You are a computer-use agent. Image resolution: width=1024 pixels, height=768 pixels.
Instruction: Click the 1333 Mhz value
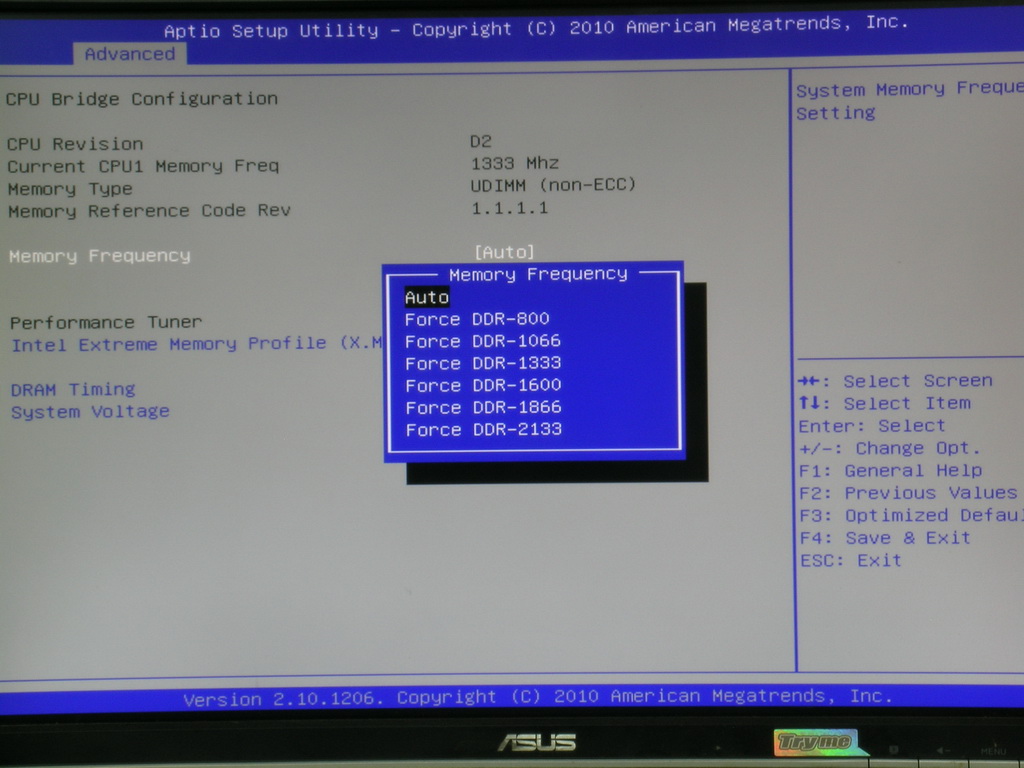click(515, 163)
